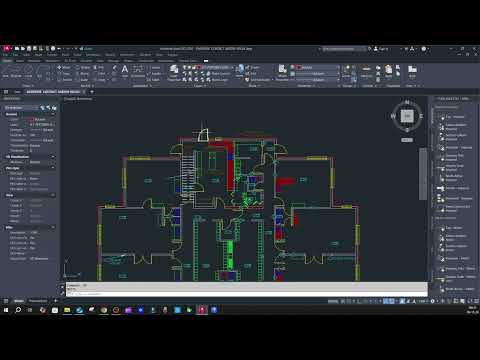This screenshot has height=360, width=480.
Task: Click the Color ByLayer swatch in Properties palette
Action: coord(32,119)
